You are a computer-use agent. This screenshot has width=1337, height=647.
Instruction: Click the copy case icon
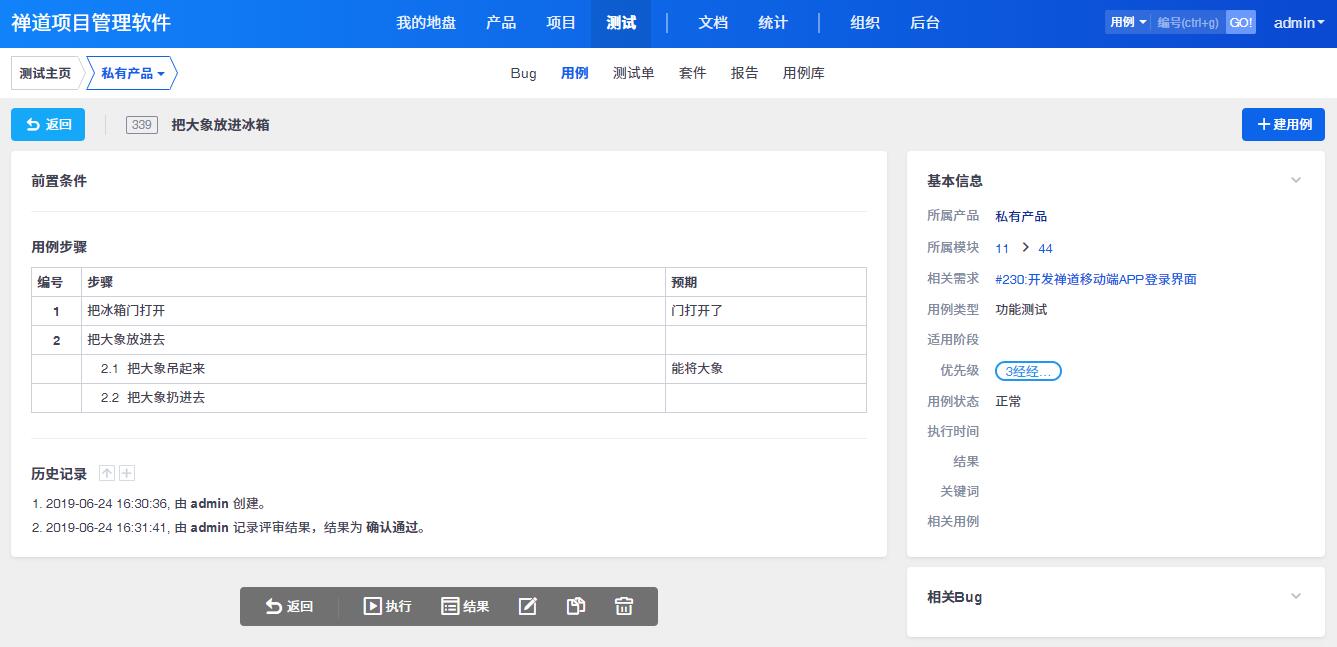[575, 606]
